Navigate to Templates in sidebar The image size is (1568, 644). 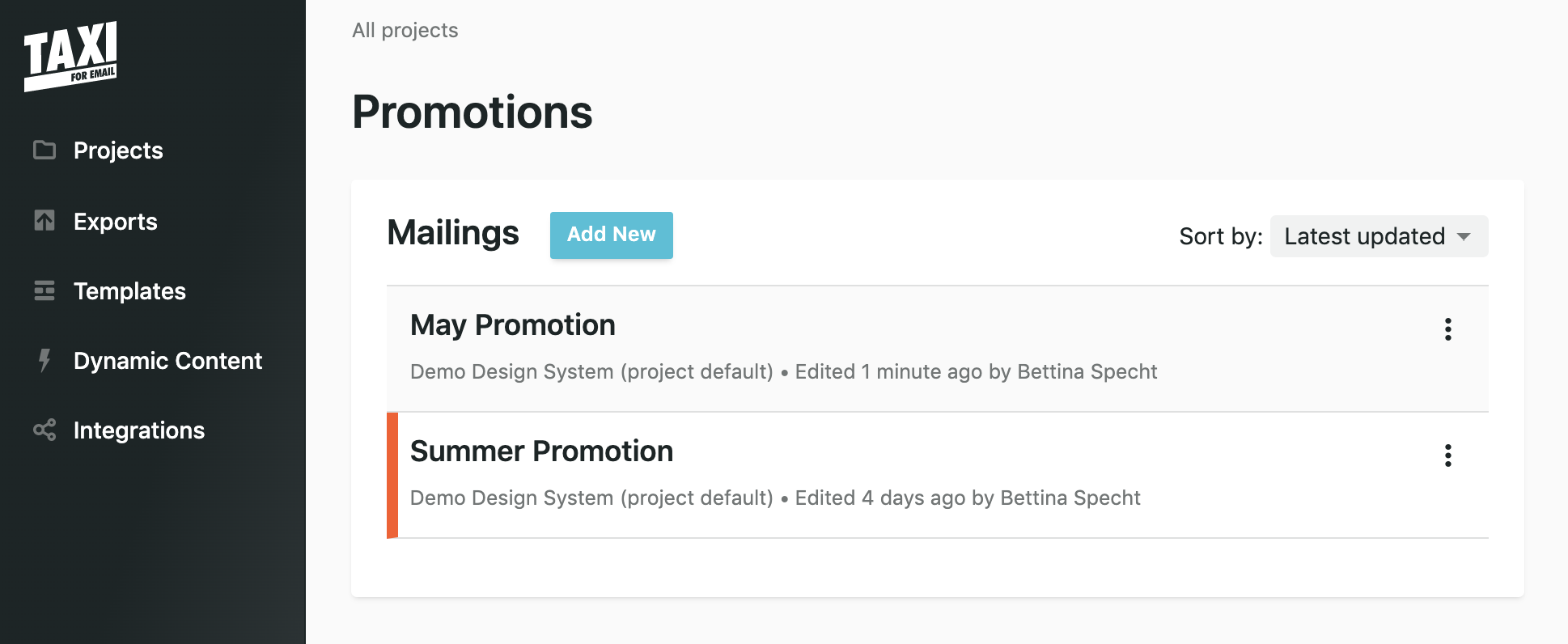pos(129,290)
